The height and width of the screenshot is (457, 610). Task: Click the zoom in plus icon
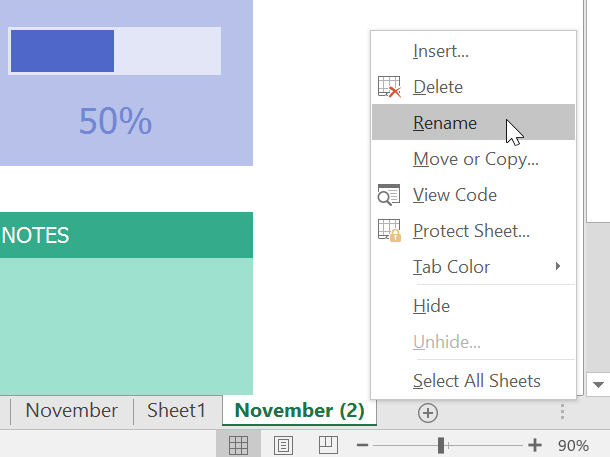(x=535, y=445)
